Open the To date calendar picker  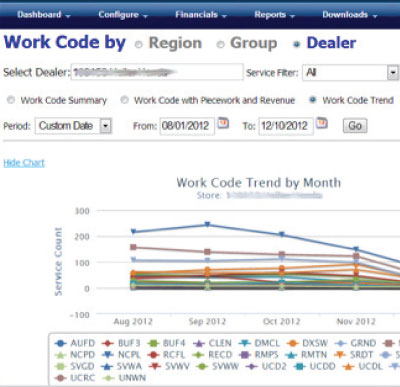click(322, 123)
